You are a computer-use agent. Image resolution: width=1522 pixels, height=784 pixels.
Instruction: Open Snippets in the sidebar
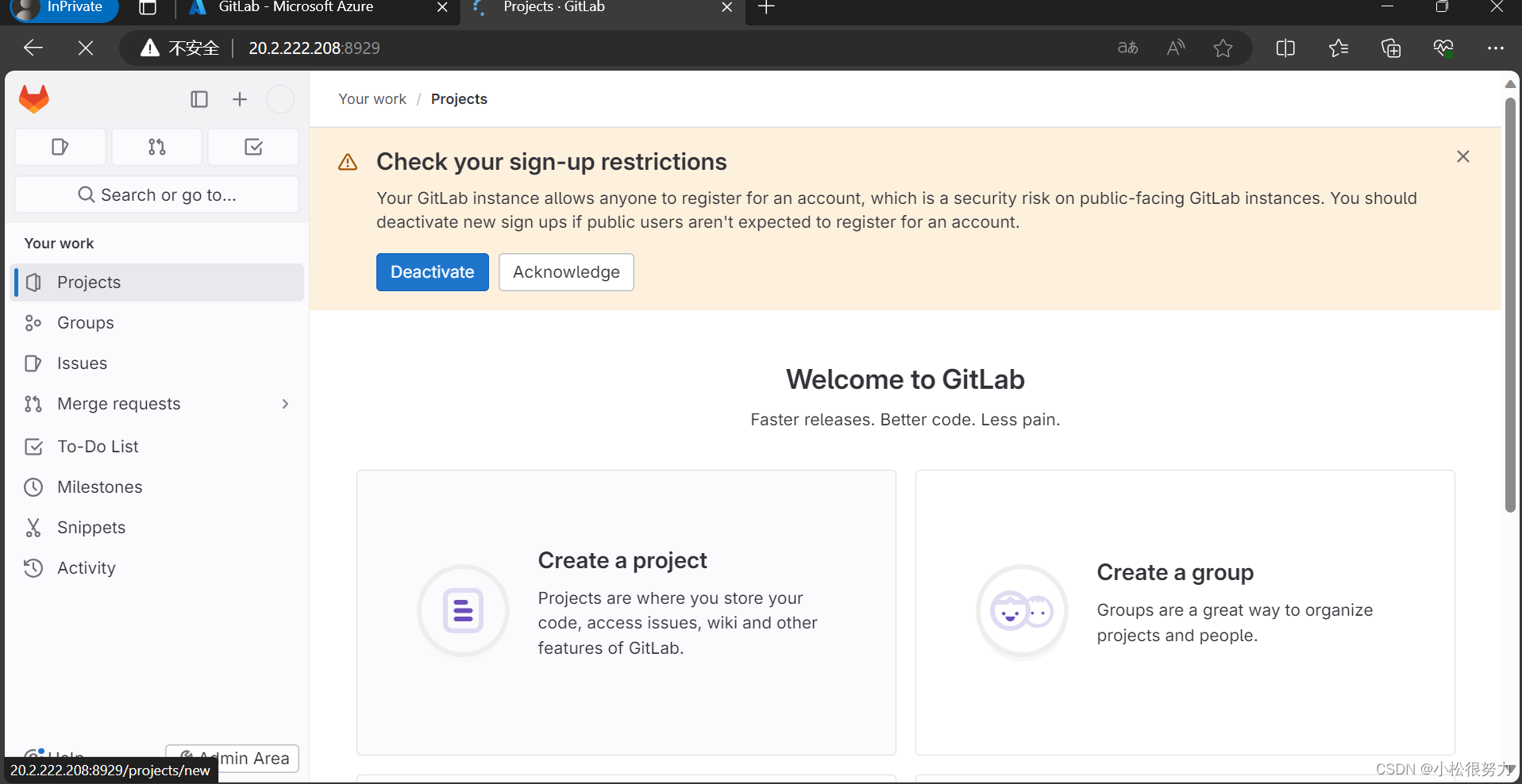157,528
